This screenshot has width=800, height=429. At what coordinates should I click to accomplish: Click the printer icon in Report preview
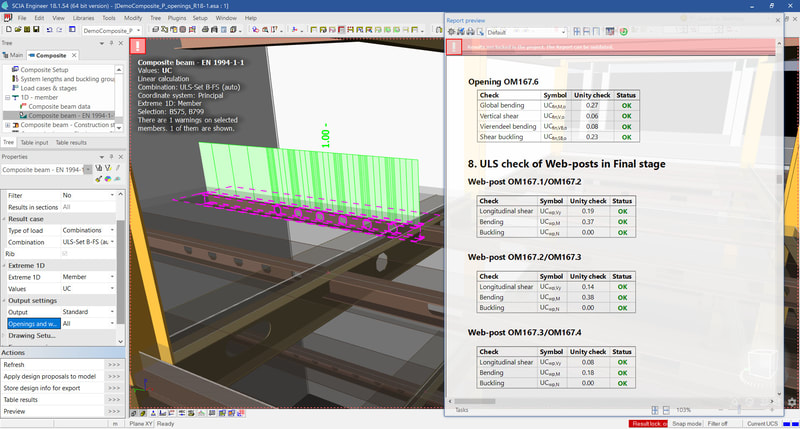click(470, 32)
